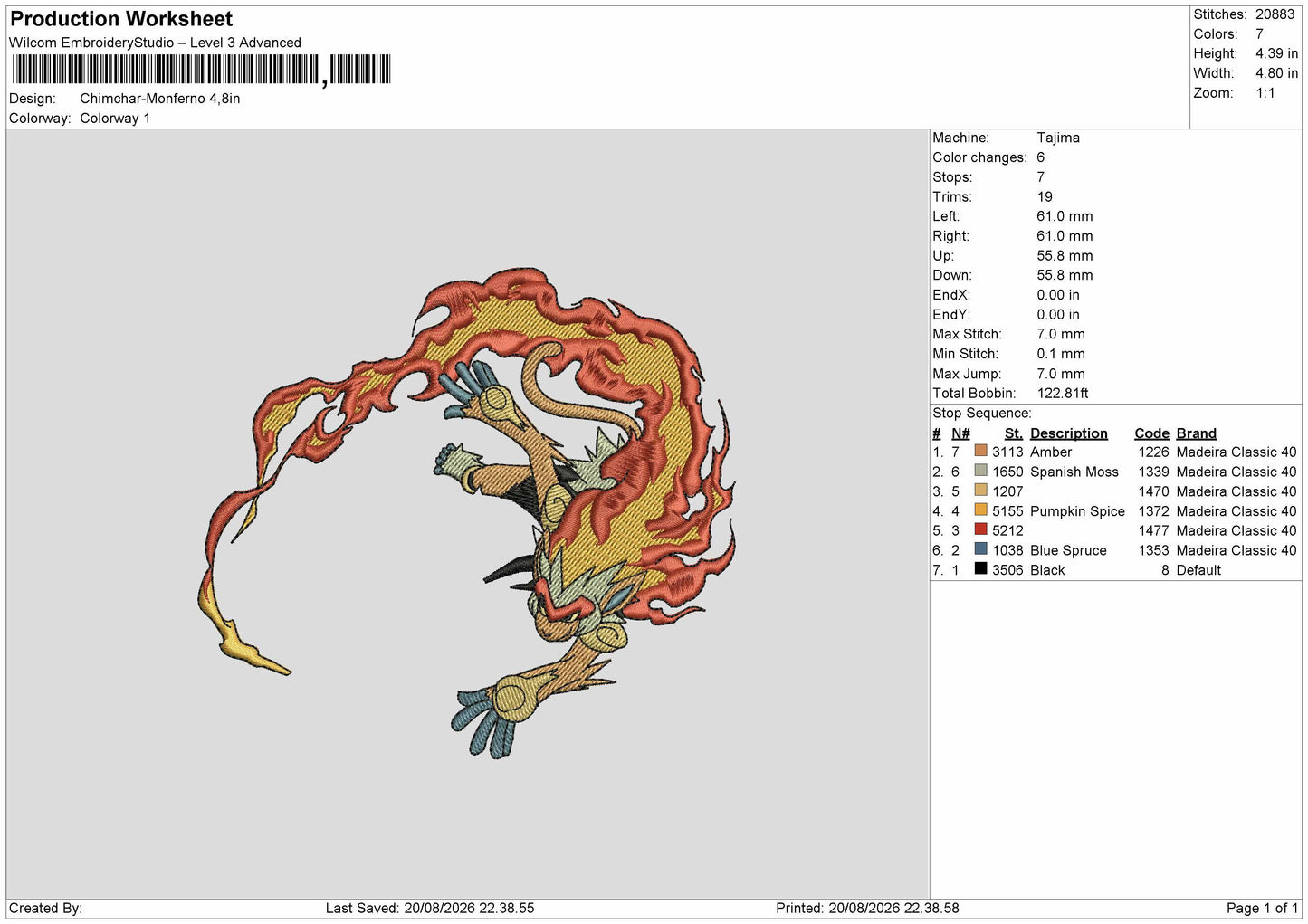1308x924 pixels.
Task: Click the EndY row label
Action: pyautogui.click(x=951, y=315)
